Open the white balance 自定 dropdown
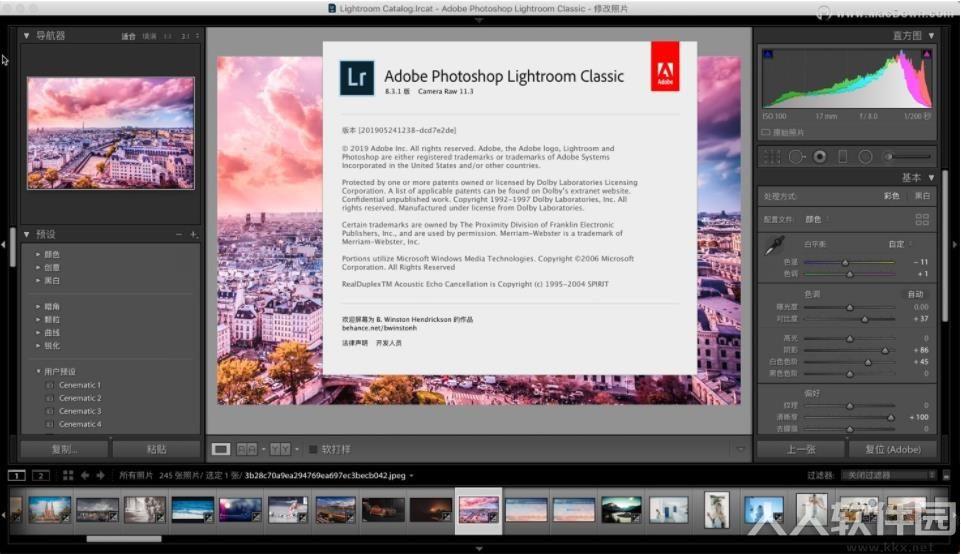This screenshot has width=961, height=554. coord(900,244)
